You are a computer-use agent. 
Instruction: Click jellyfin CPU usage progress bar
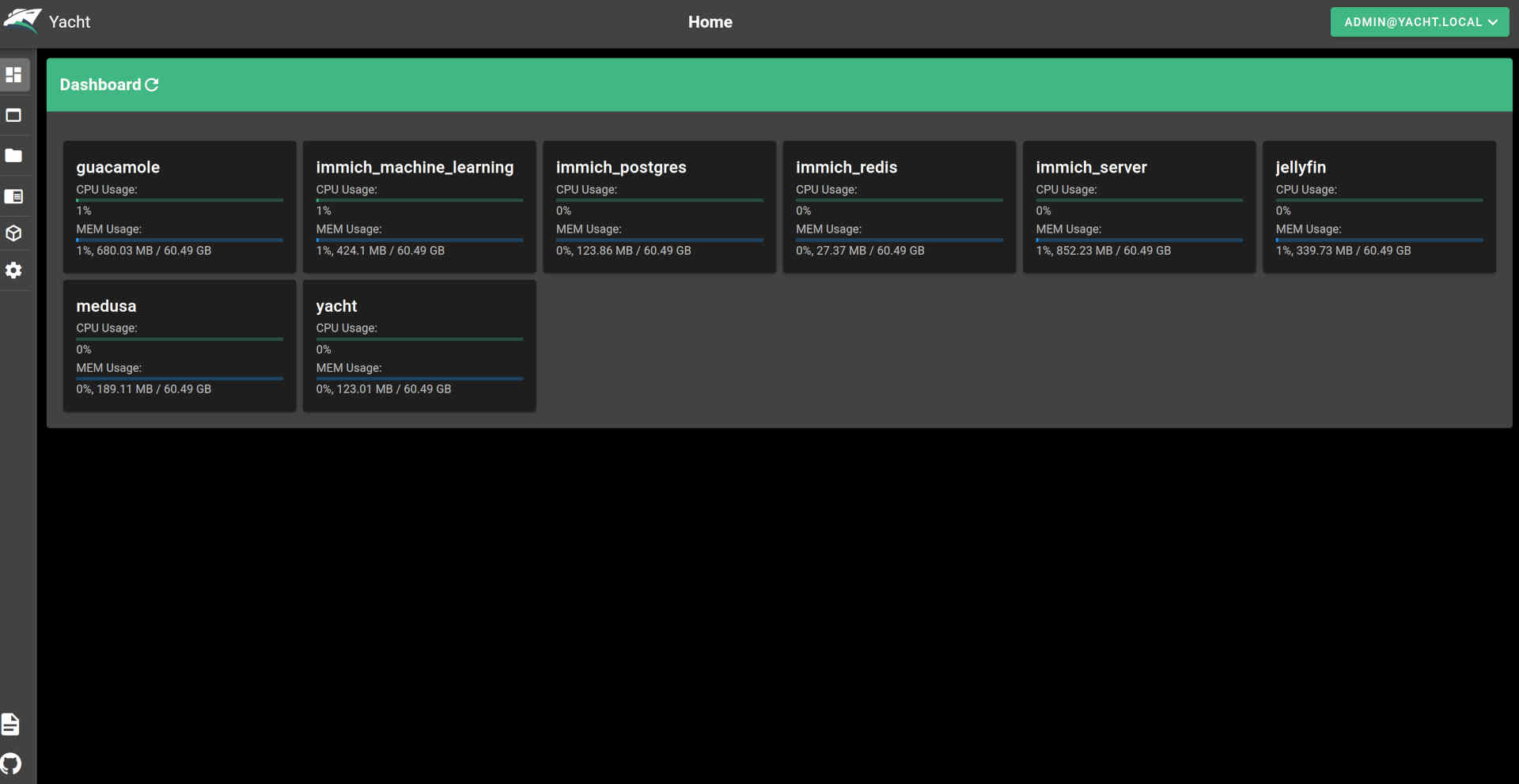coord(1379,200)
